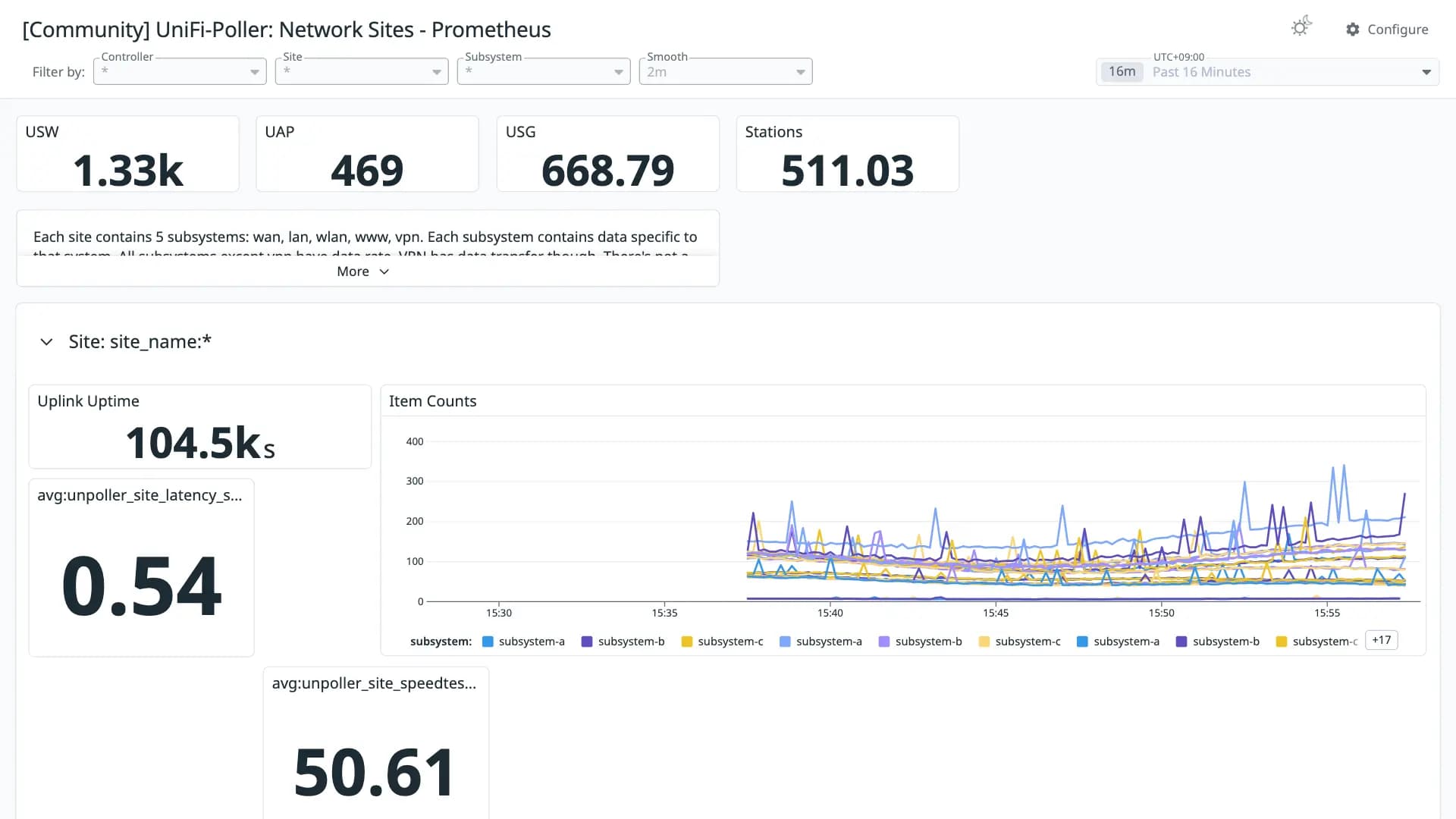Viewport: 1456px width, 819px height.
Task: Toggle the dark/light theme icon
Action: coord(1301,27)
